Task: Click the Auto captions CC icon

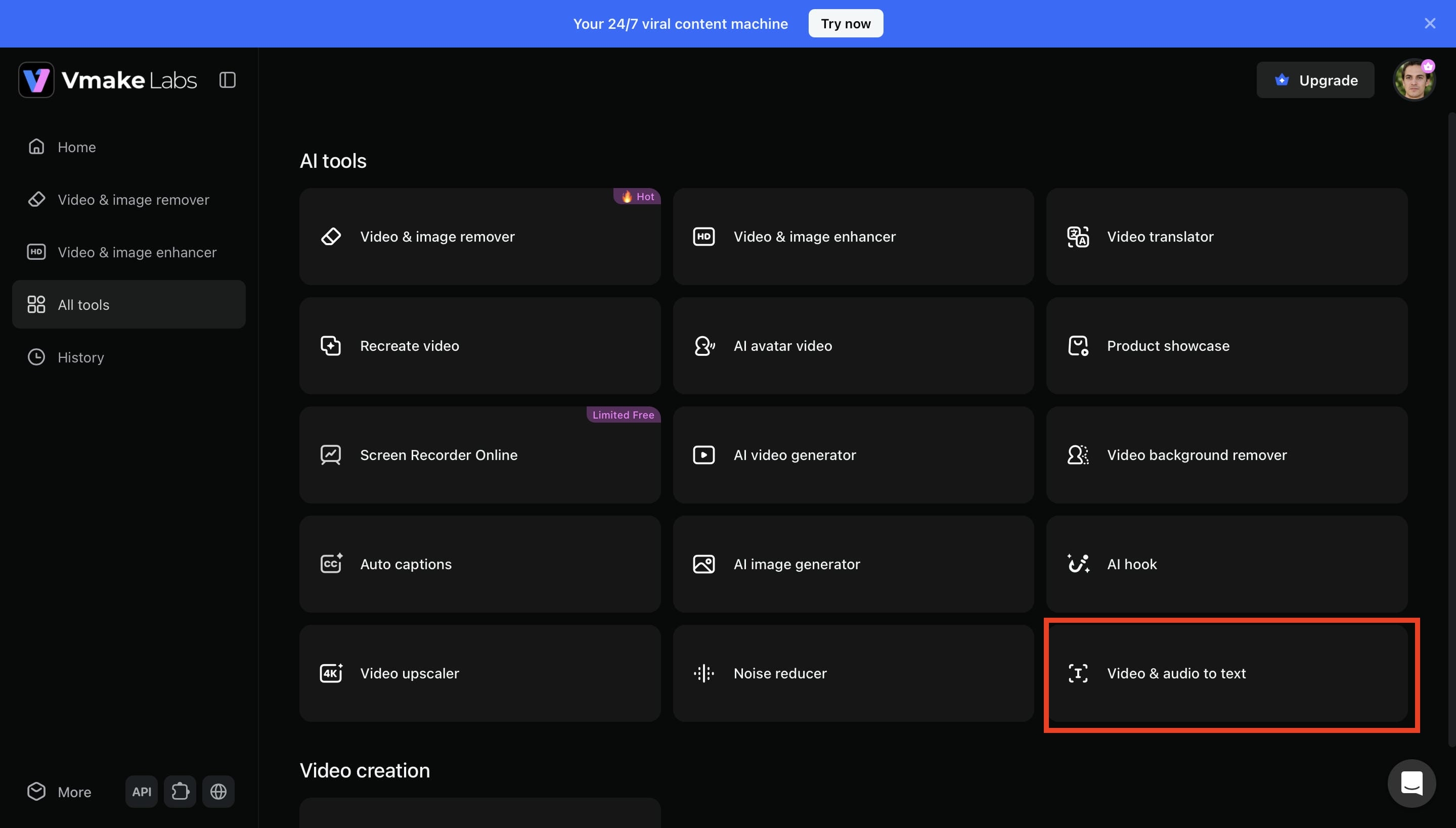Action: [x=331, y=564]
